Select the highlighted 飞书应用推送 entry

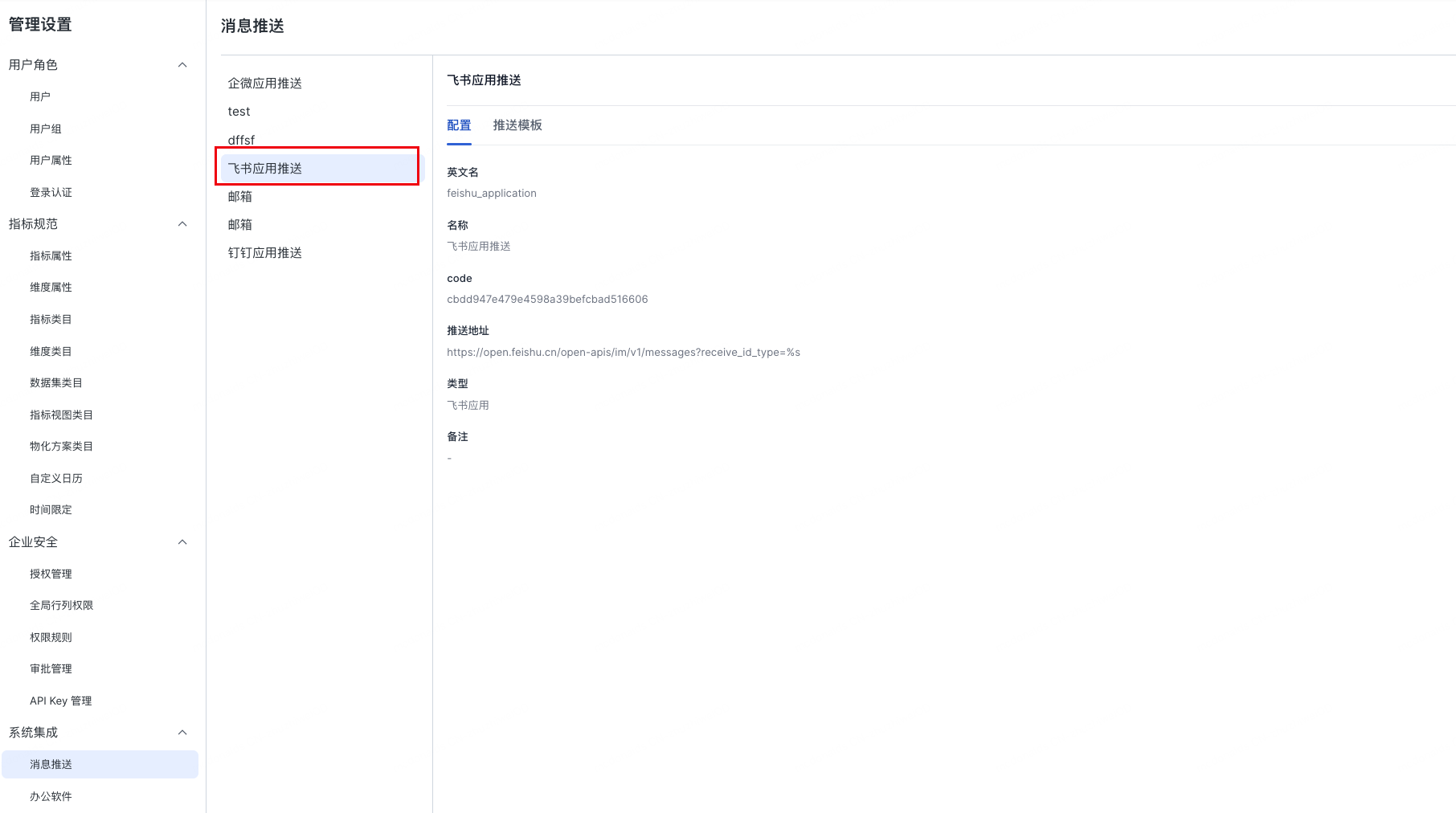(264, 169)
